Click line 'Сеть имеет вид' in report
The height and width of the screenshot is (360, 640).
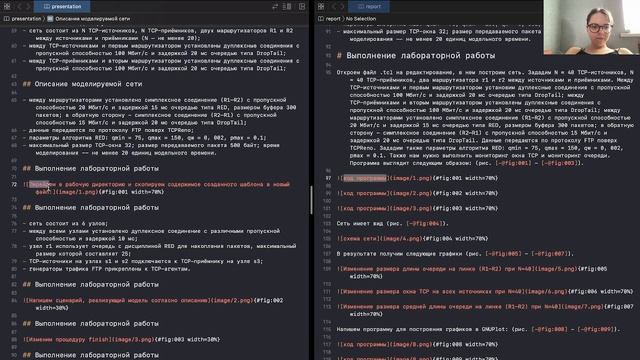tap(393, 223)
